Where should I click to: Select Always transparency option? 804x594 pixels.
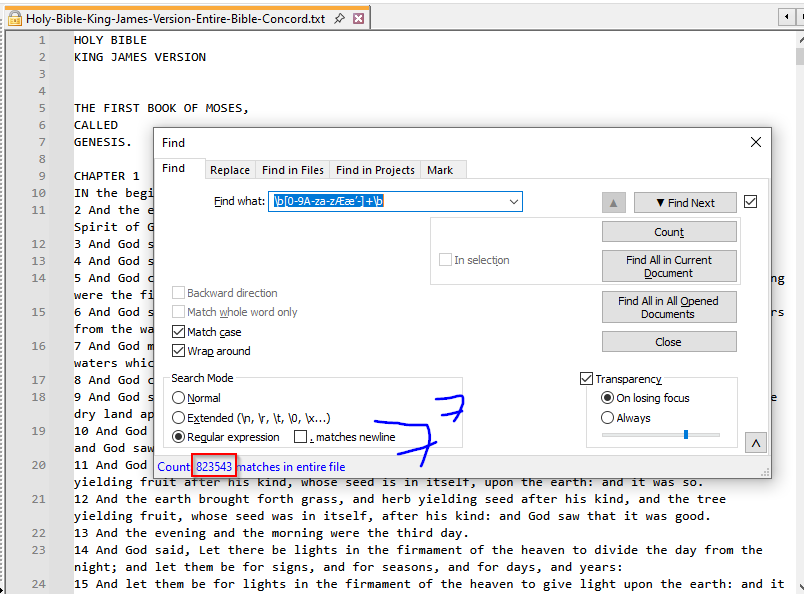[x=607, y=418]
